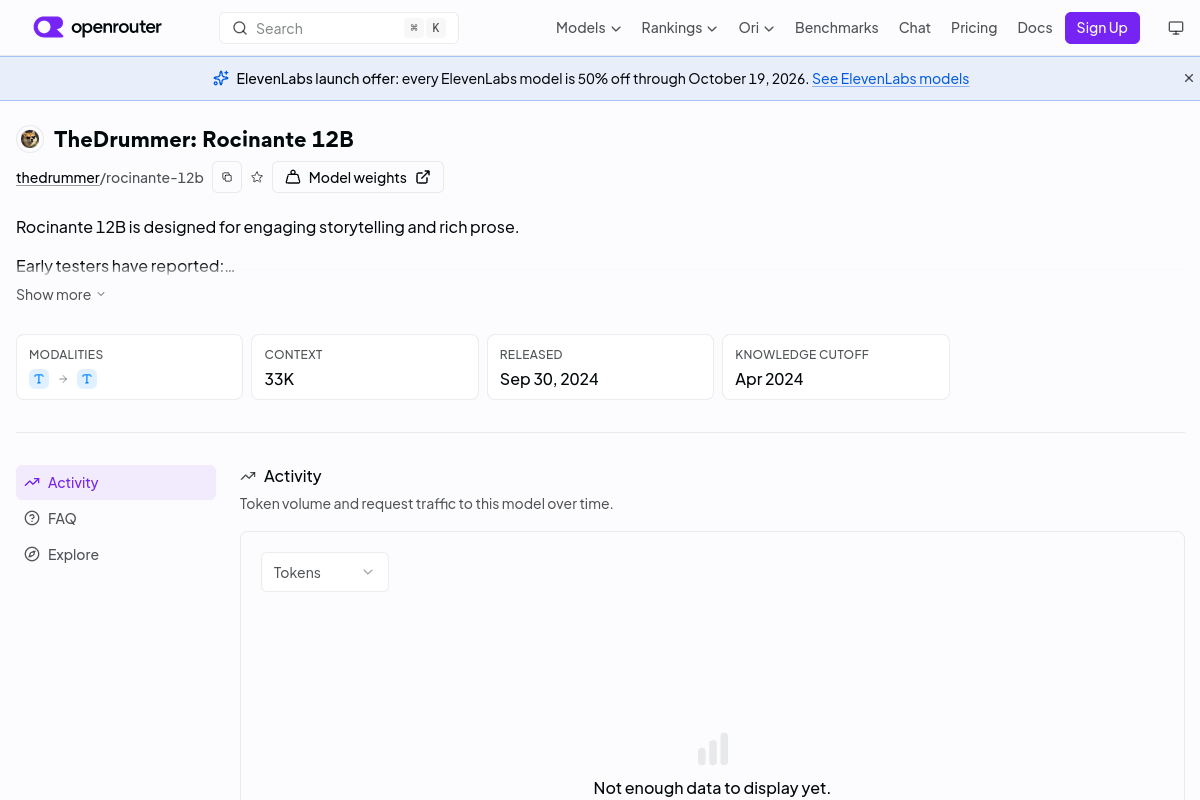Click the KNOWLEDGE CUTOFF value Apr 2024
The width and height of the screenshot is (1200, 800).
pyautogui.click(x=769, y=379)
